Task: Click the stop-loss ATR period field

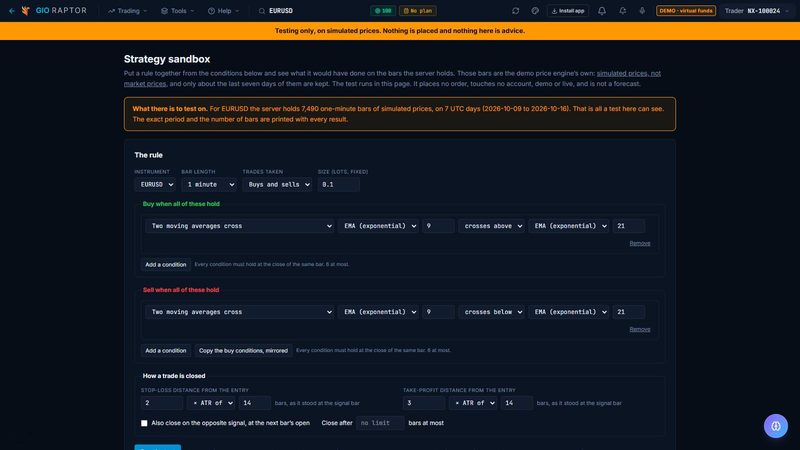Action: tap(255, 403)
